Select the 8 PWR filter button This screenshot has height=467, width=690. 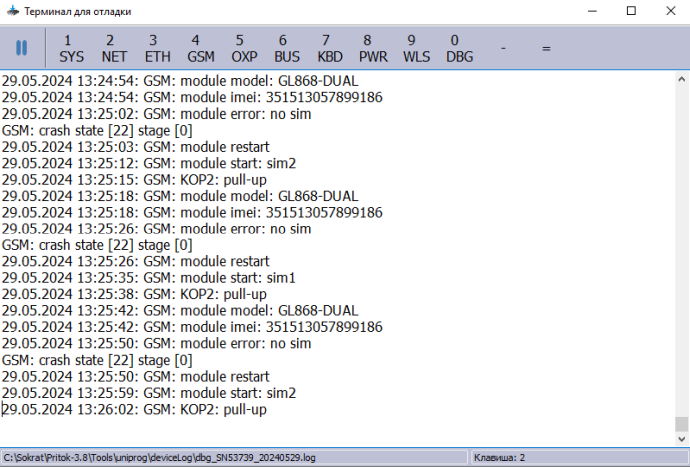[x=373, y=48]
